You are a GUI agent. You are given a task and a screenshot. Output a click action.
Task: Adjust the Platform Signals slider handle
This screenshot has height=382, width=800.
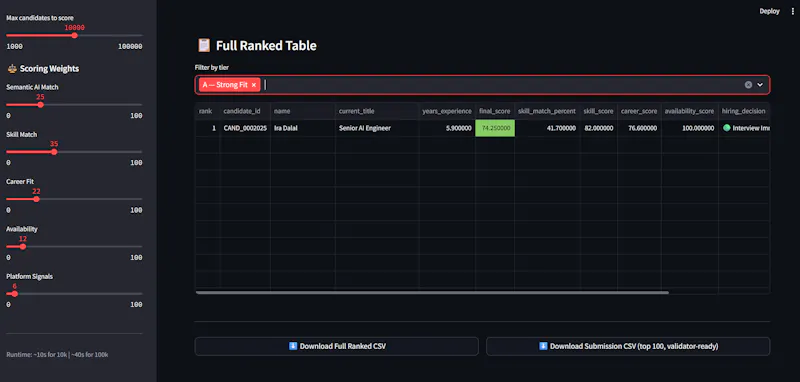(x=14, y=294)
